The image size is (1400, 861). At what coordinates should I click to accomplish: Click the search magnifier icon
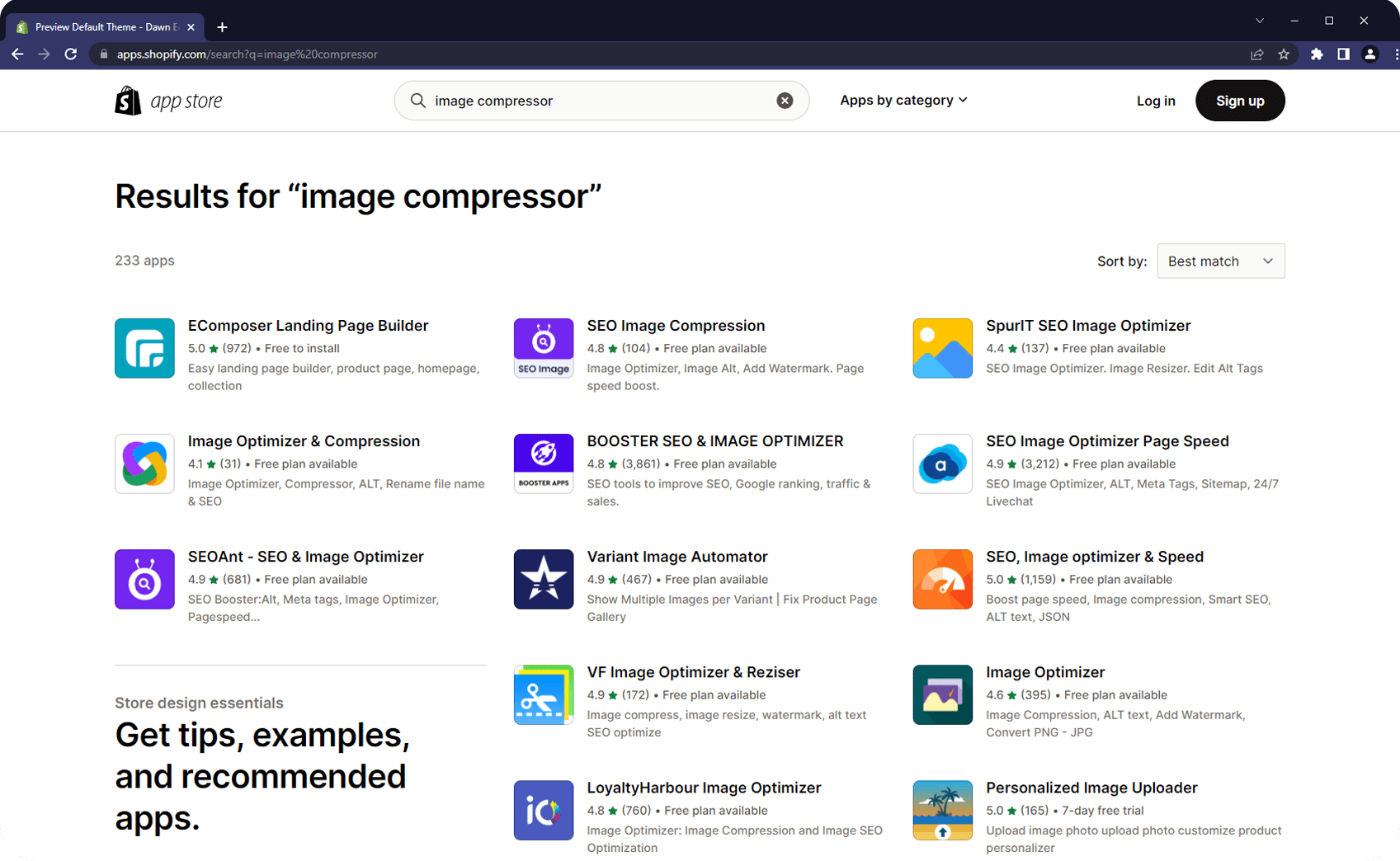click(418, 101)
